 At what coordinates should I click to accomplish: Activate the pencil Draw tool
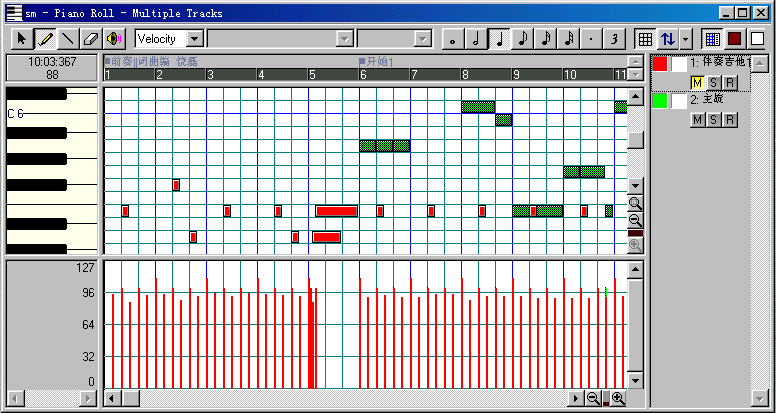(x=45, y=39)
